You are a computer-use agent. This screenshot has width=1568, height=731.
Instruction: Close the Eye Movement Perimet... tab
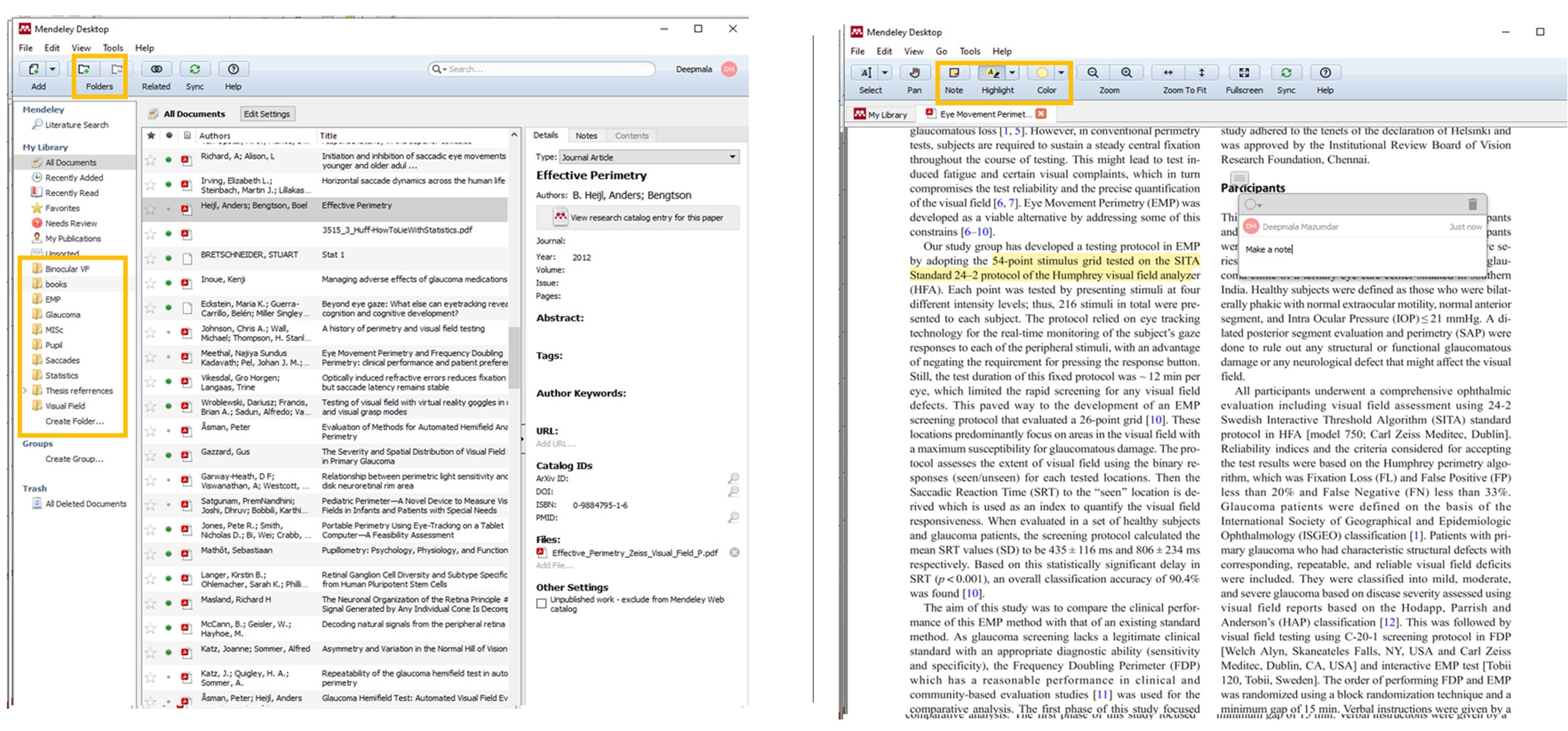tap(1041, 114)
